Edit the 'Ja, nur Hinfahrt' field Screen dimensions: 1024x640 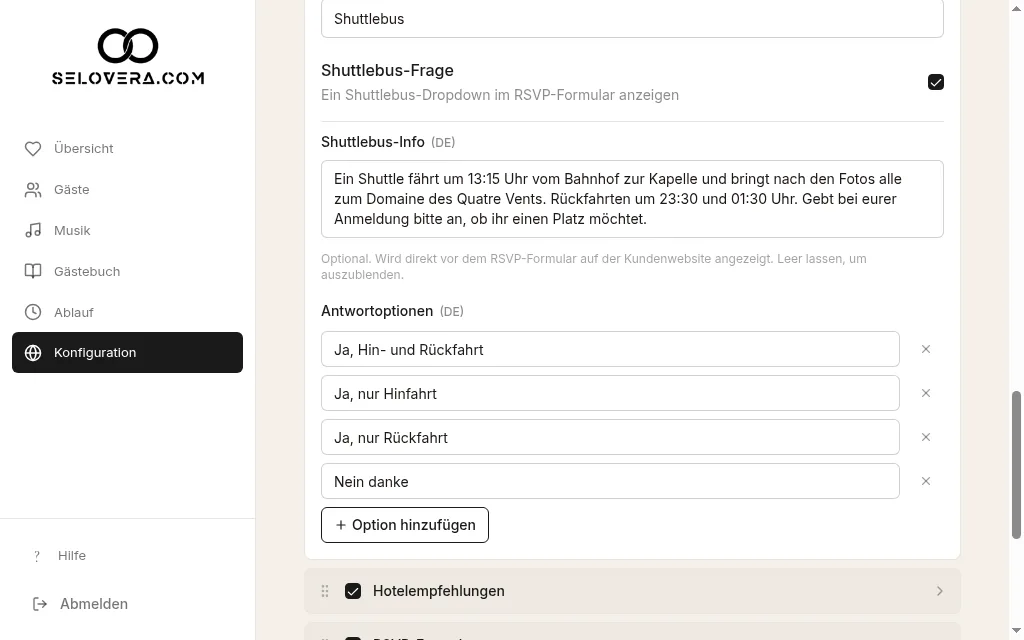click(x=610, y=393)
